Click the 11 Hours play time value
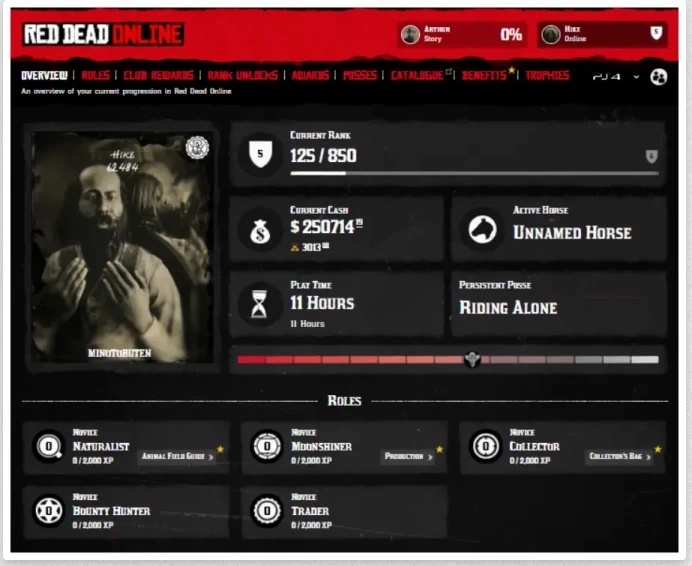This screenshot has width=692, height=566. [322, 303]
